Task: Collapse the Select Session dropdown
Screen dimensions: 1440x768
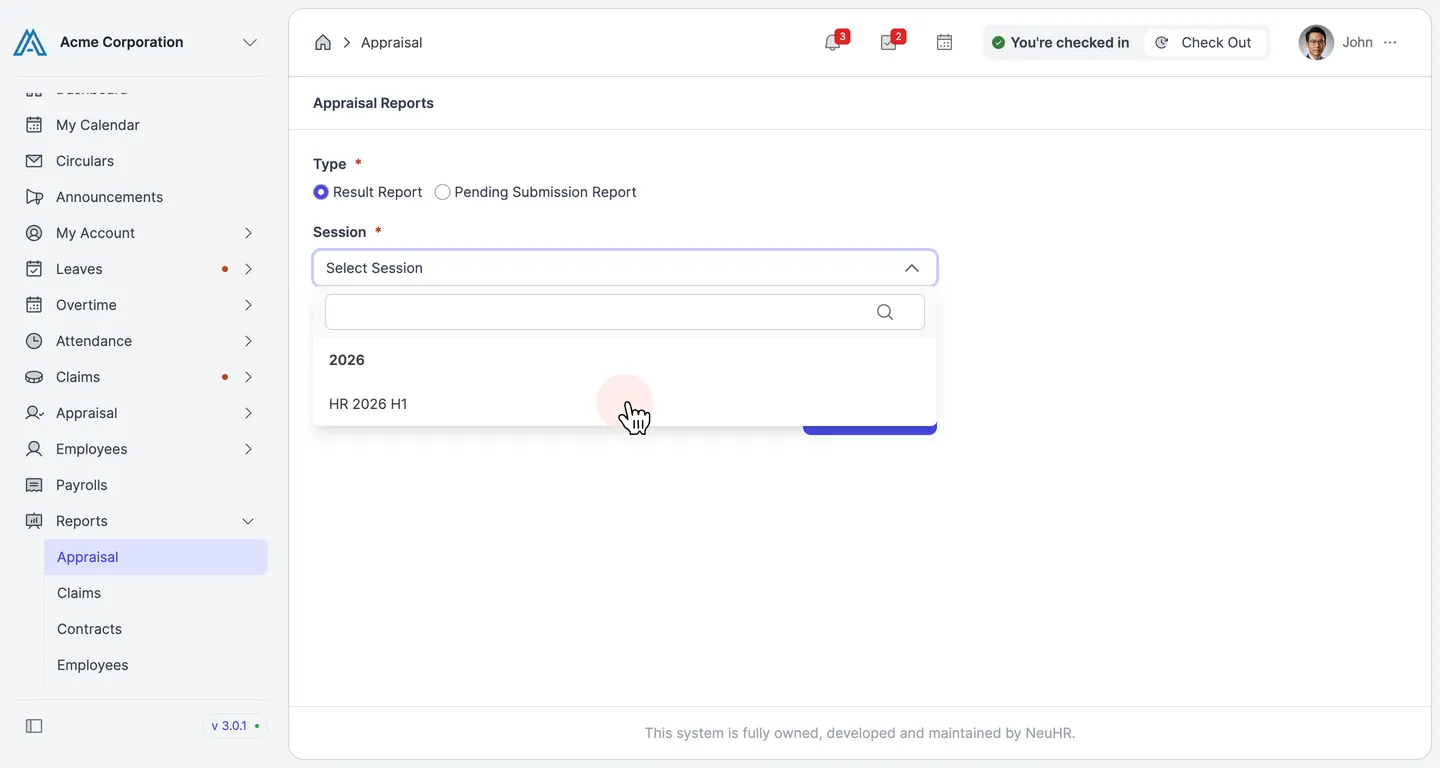Action: coord(911,268)
